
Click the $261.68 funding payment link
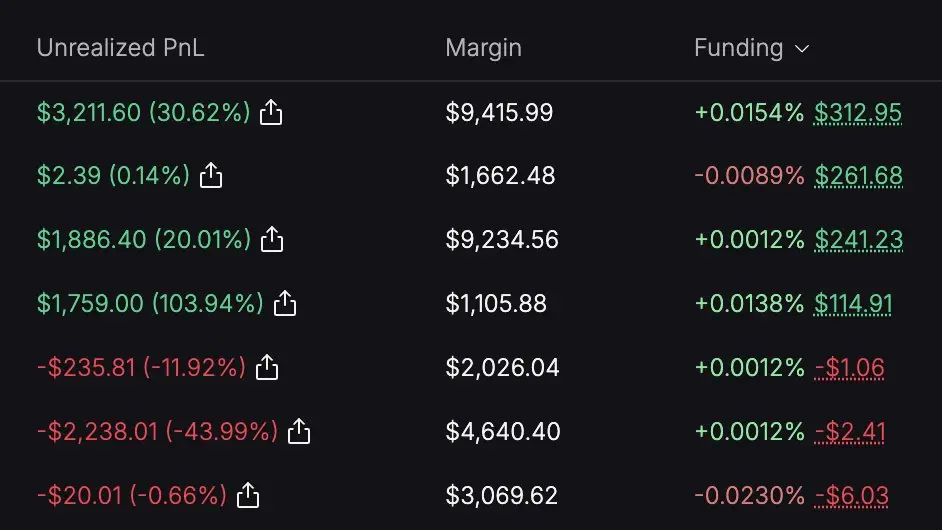(x=858, y=177)
